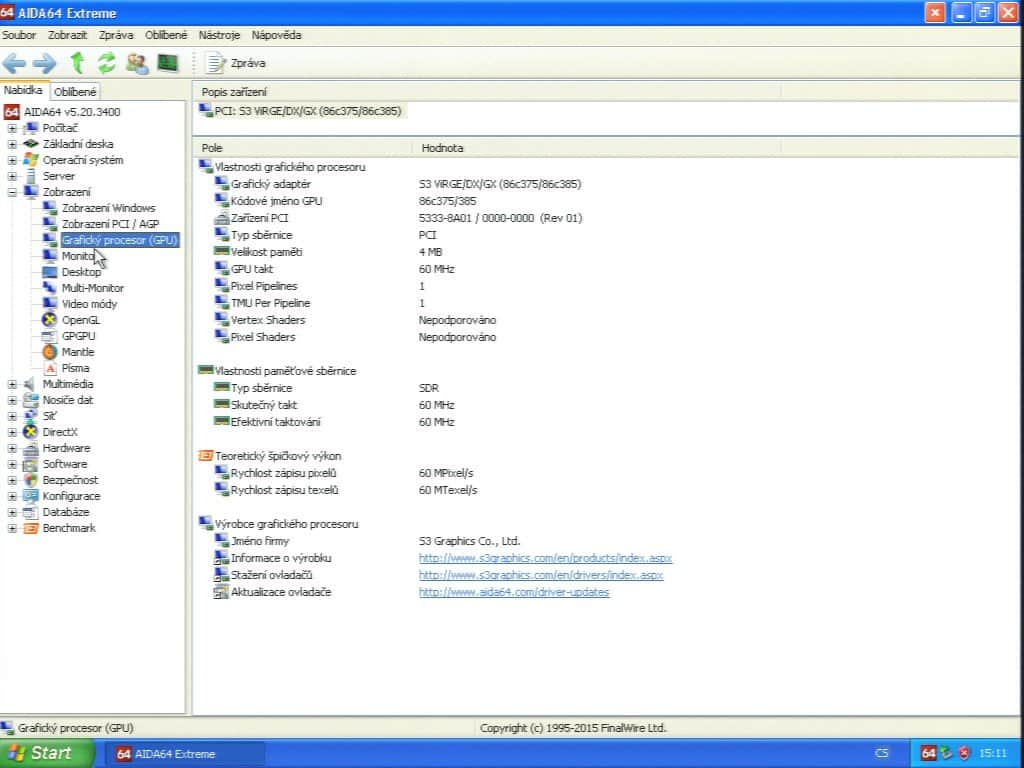Expand the Nosiče dat tree node
This screenshot has width=1024, height=768.
coord(12,400)
